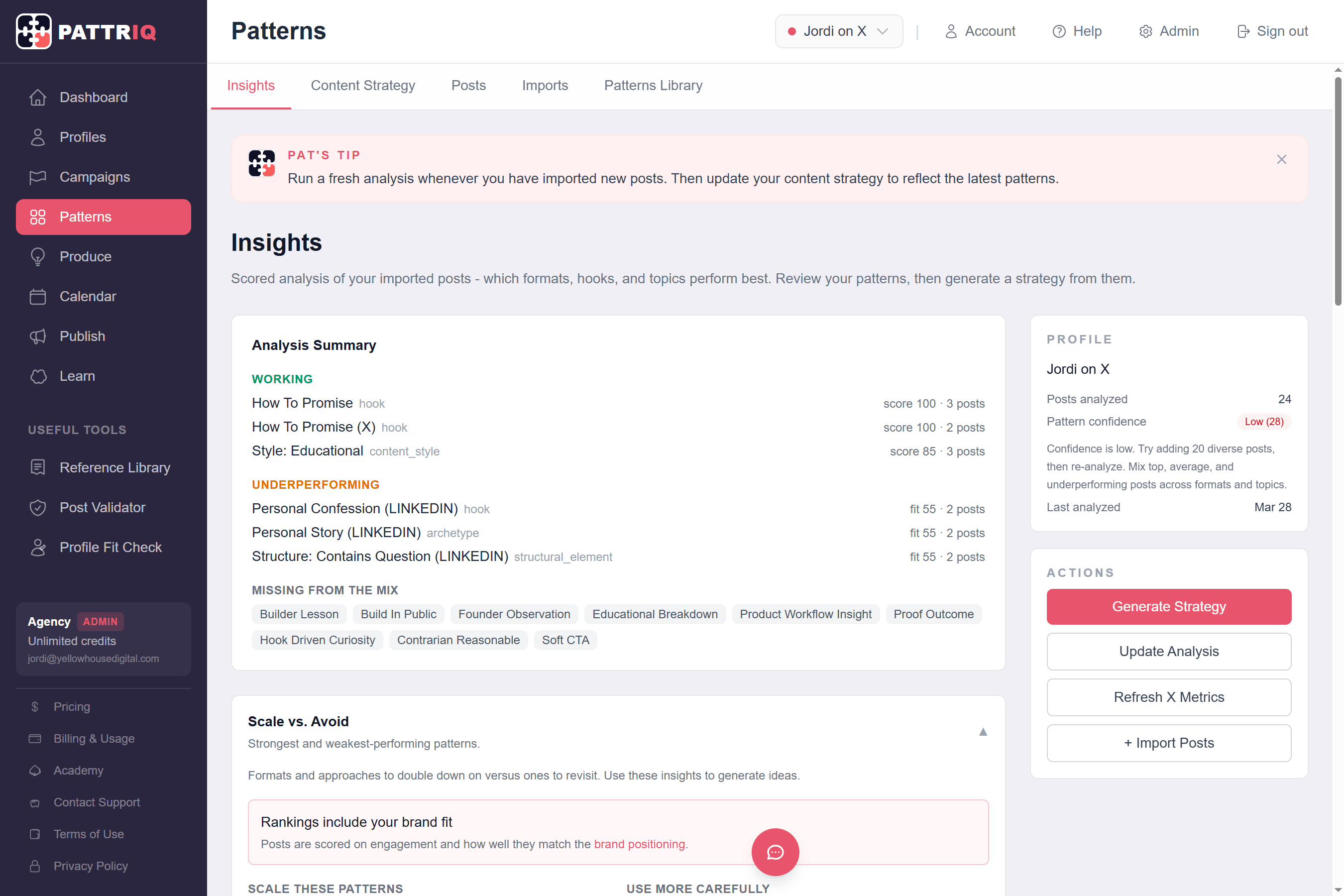Open Campaigns via its flag icon

pos(38,177)
